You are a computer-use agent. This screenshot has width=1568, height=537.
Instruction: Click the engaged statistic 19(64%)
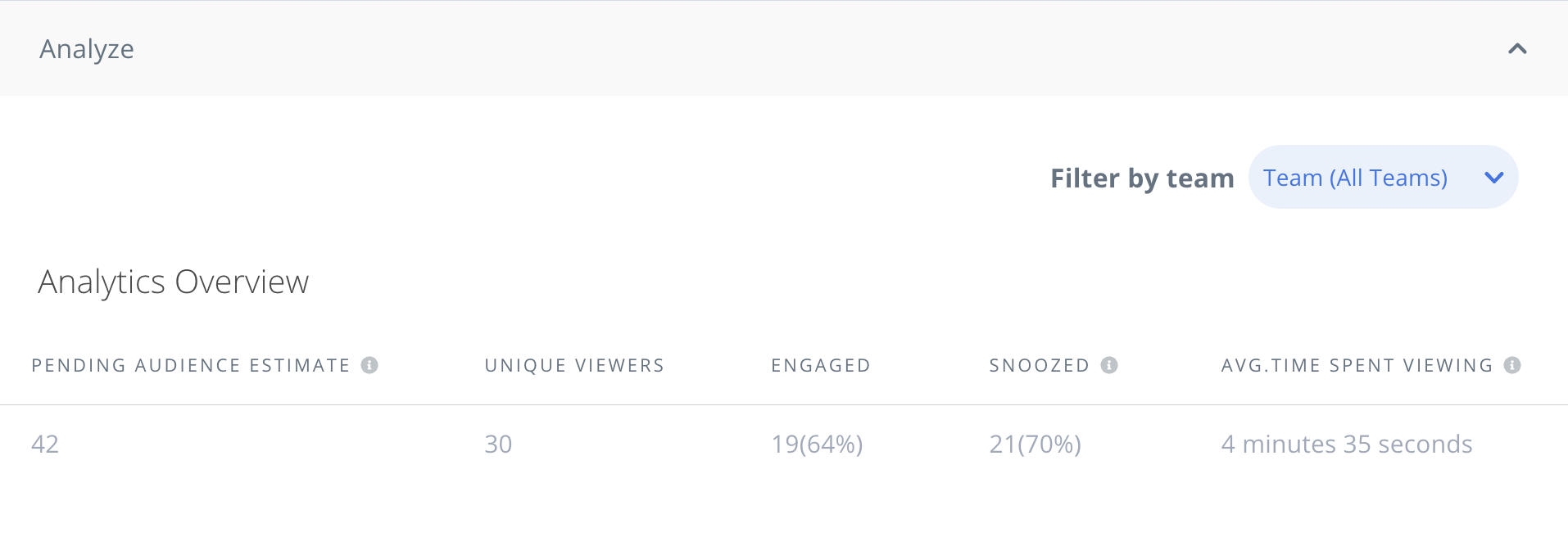818,444
